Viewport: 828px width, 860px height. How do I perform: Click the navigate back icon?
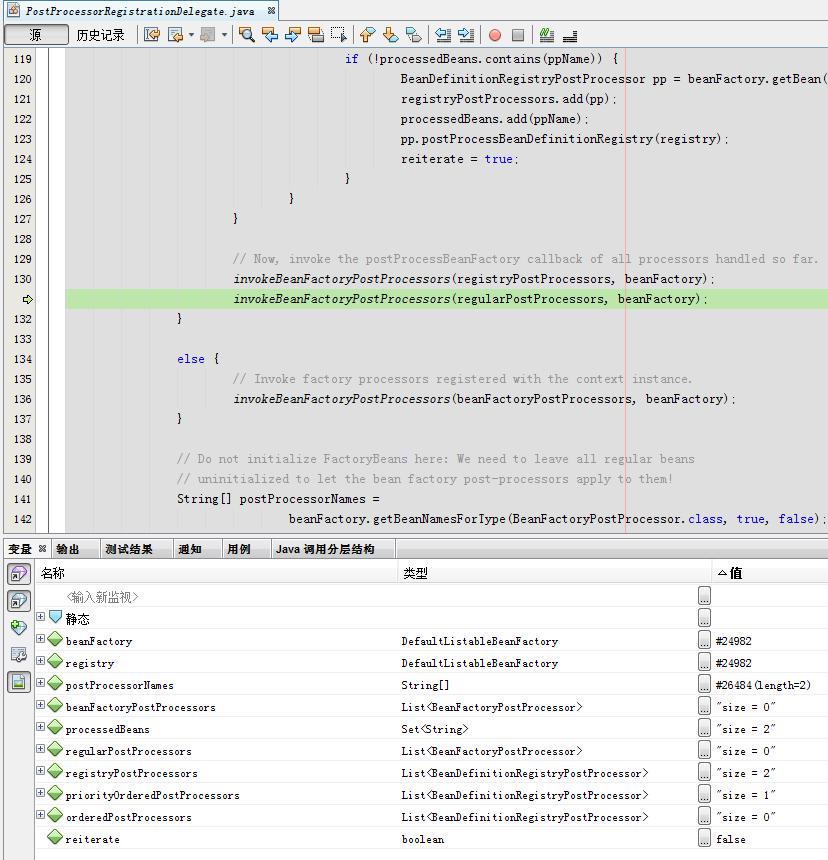coord(175,35)
